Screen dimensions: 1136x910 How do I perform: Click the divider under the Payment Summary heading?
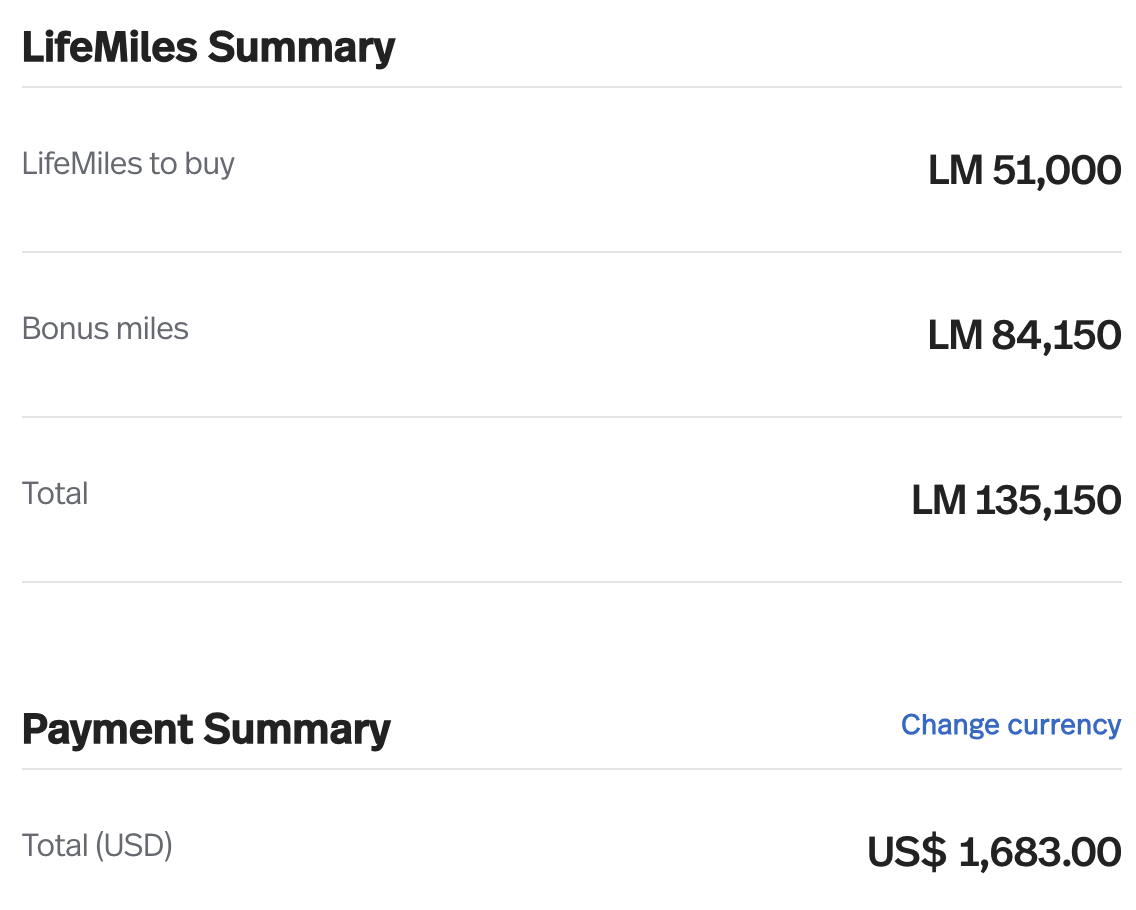[x=572, y=769]
